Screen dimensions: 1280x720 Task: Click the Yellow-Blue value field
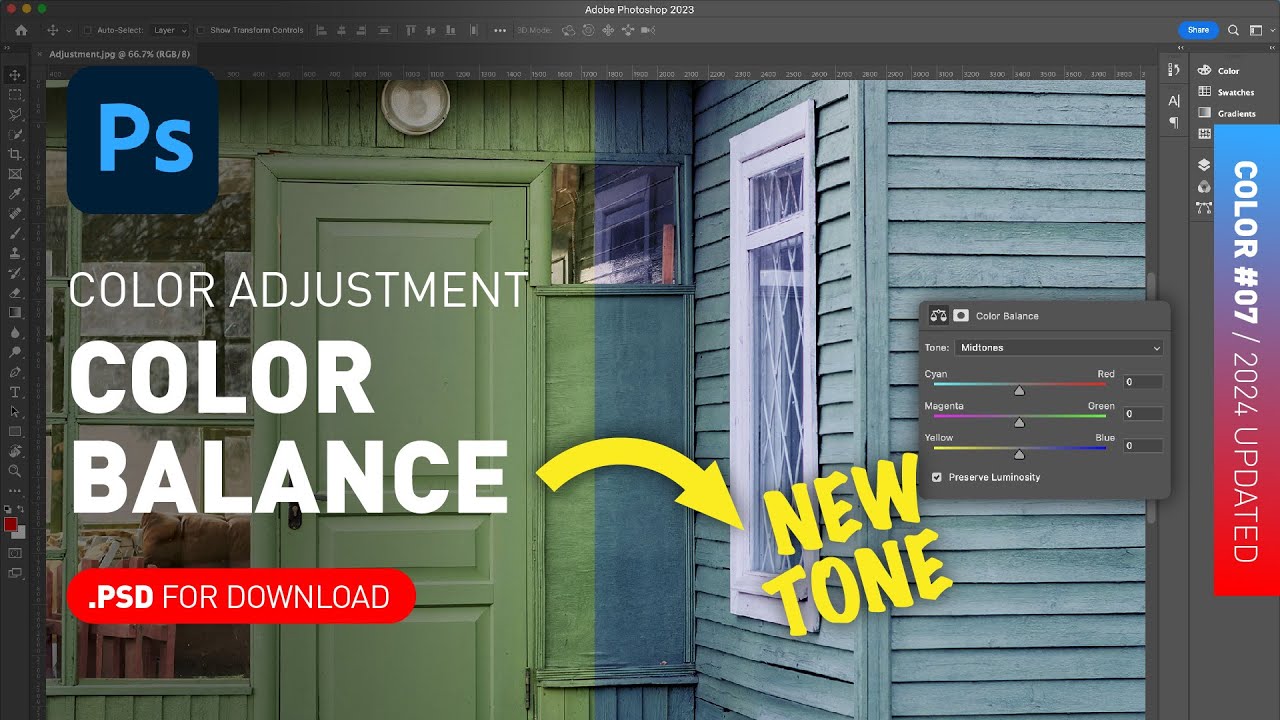point(1142,446)
